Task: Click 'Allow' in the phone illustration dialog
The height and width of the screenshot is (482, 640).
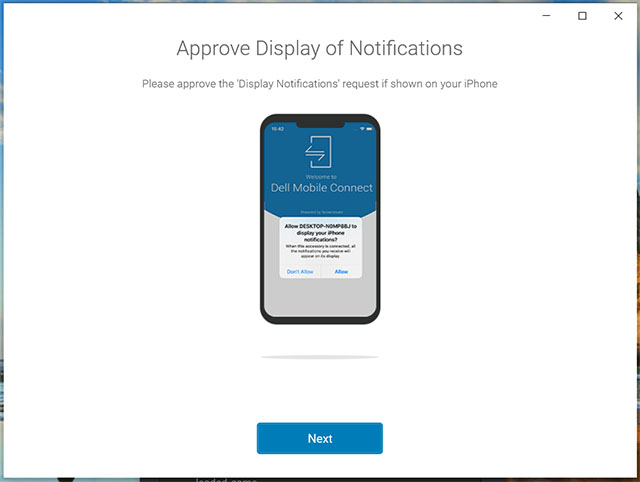Action: pyautogui.click(x=341, y=271)
